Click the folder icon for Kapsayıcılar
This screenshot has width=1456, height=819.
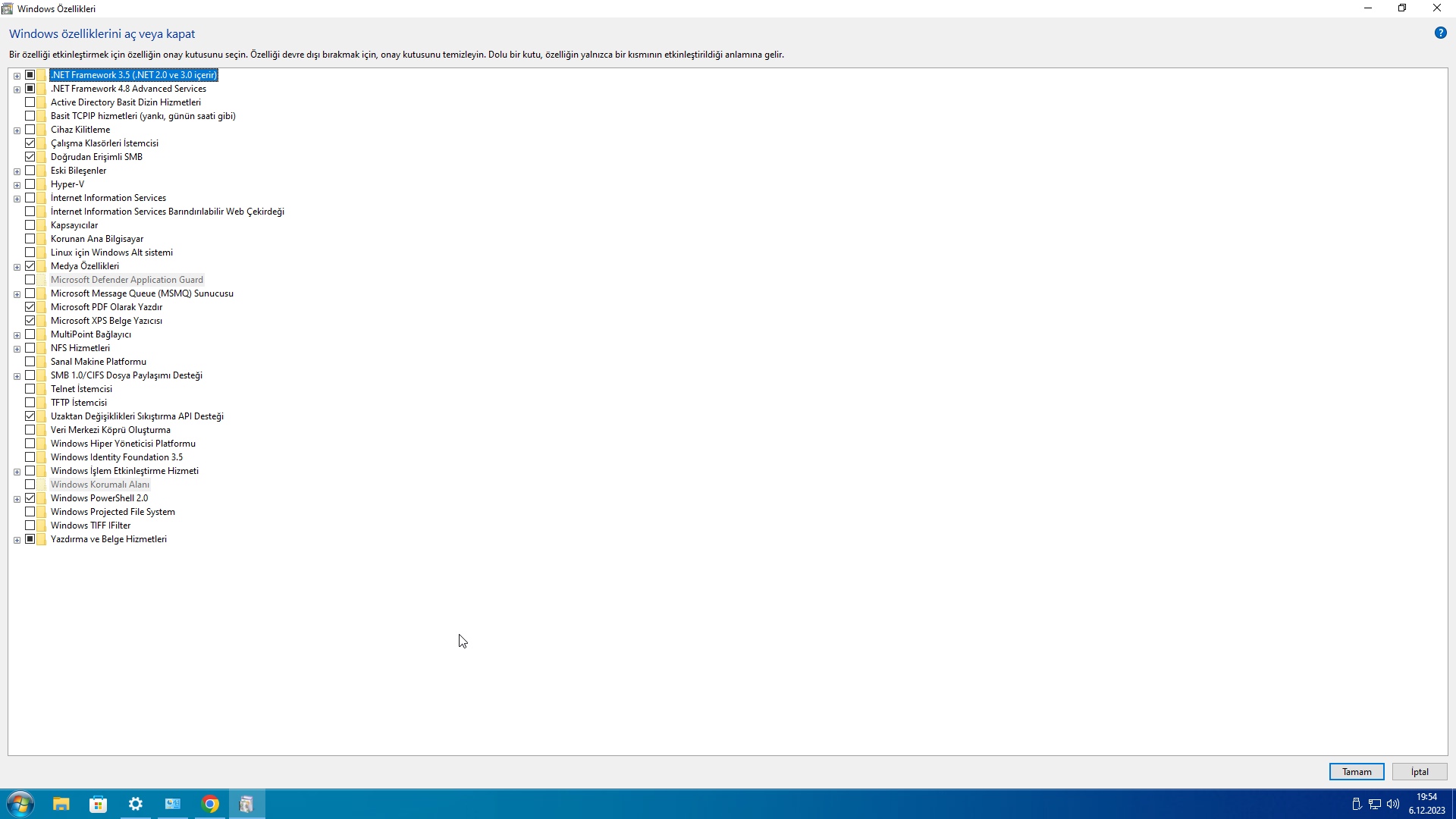[x=42, y=225]
